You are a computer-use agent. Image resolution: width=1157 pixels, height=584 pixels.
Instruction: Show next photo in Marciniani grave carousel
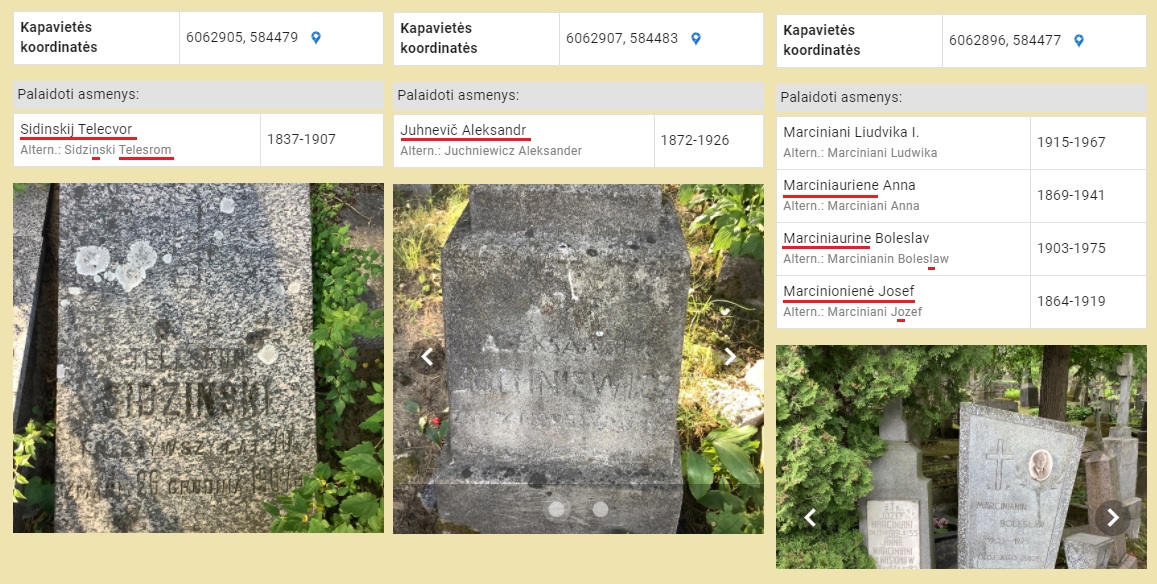point(1113,518)
